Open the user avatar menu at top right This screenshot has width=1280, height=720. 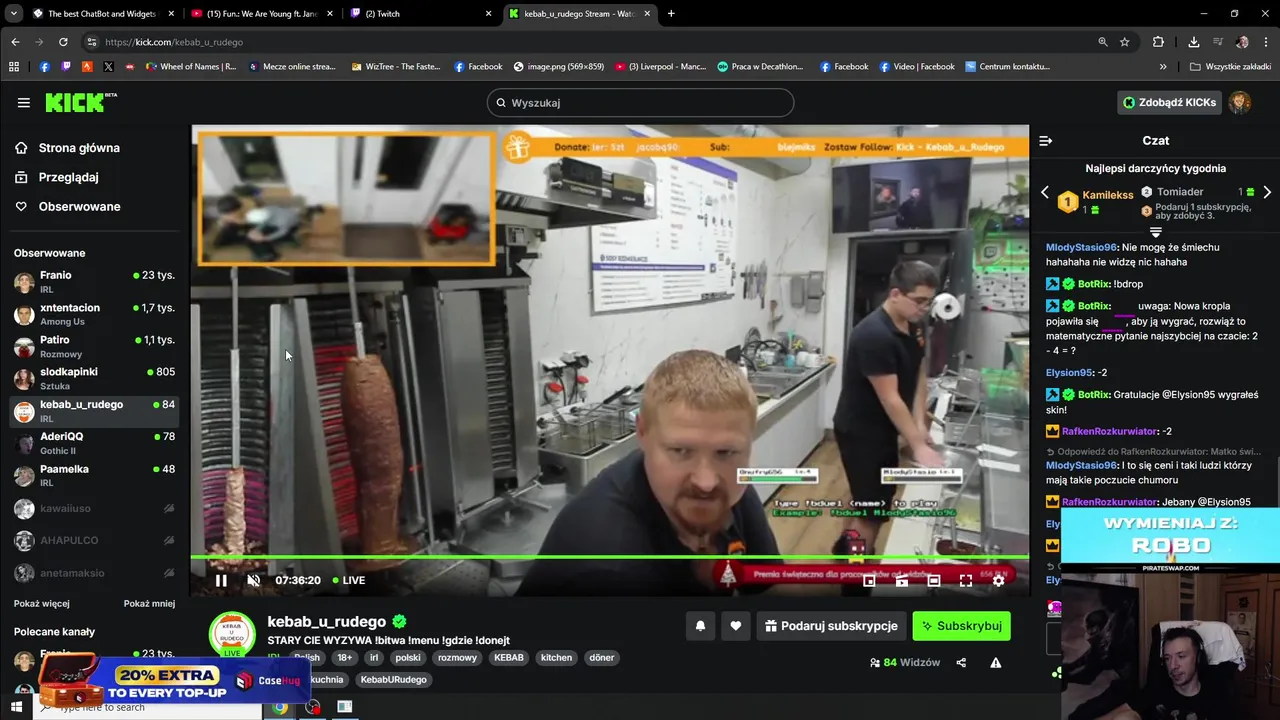(1240, 102)
